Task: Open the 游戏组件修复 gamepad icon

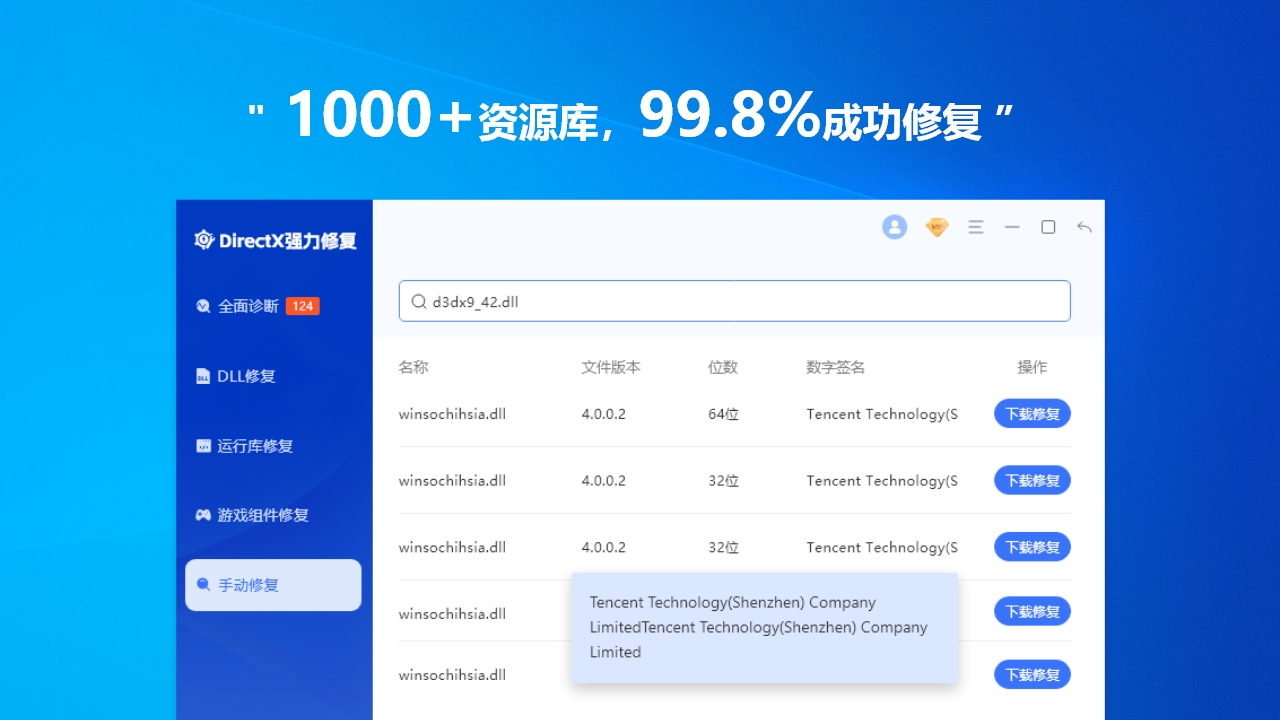Action: 204,515
